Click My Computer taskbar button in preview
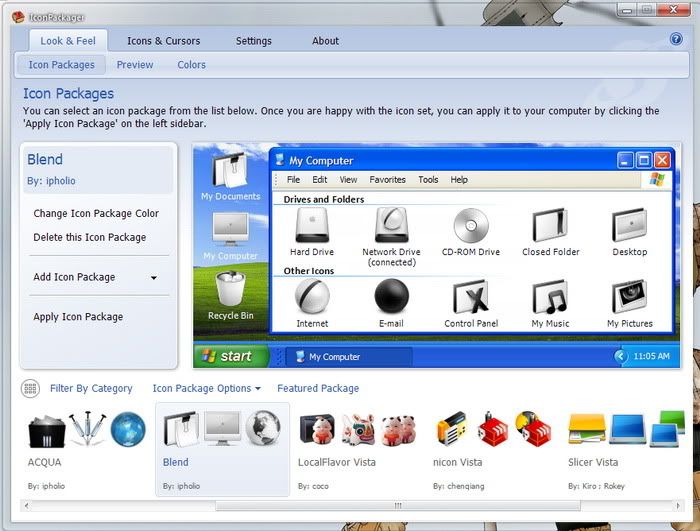Image resolution: width=700 pixels, height=531 pixels. click(x=348, y=356)
